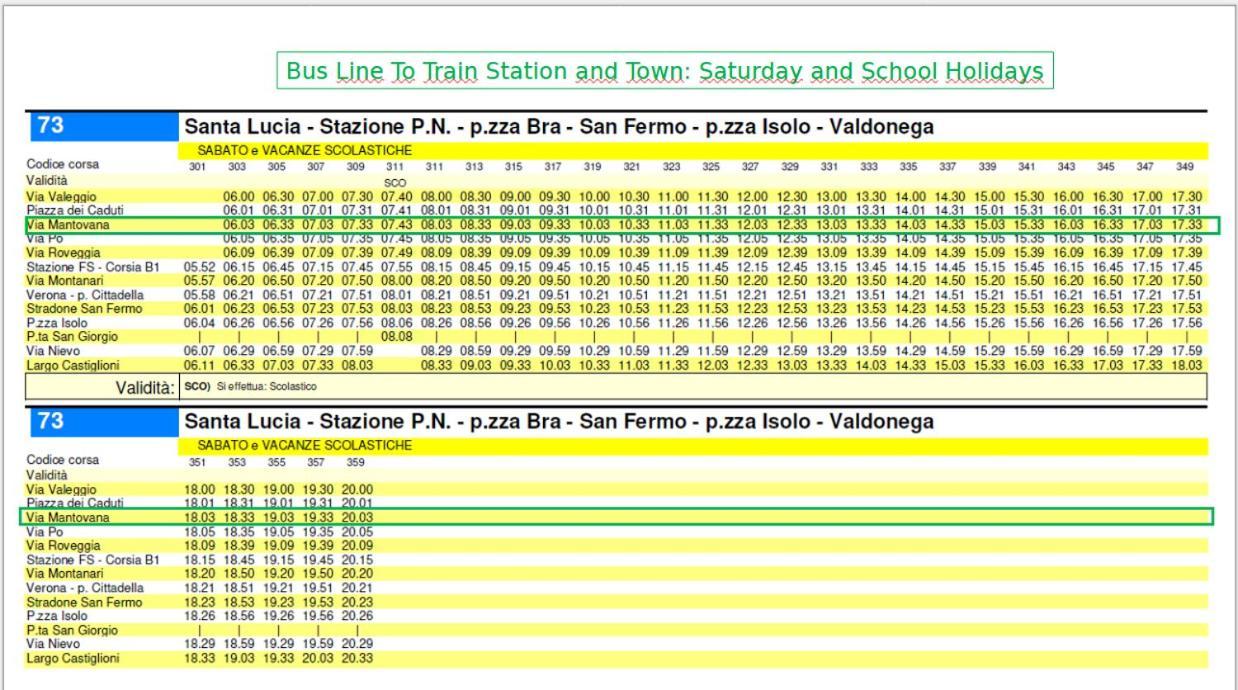
Task: Select the 05.52 departure at Stazione FS
Action: tap(199, 267)
